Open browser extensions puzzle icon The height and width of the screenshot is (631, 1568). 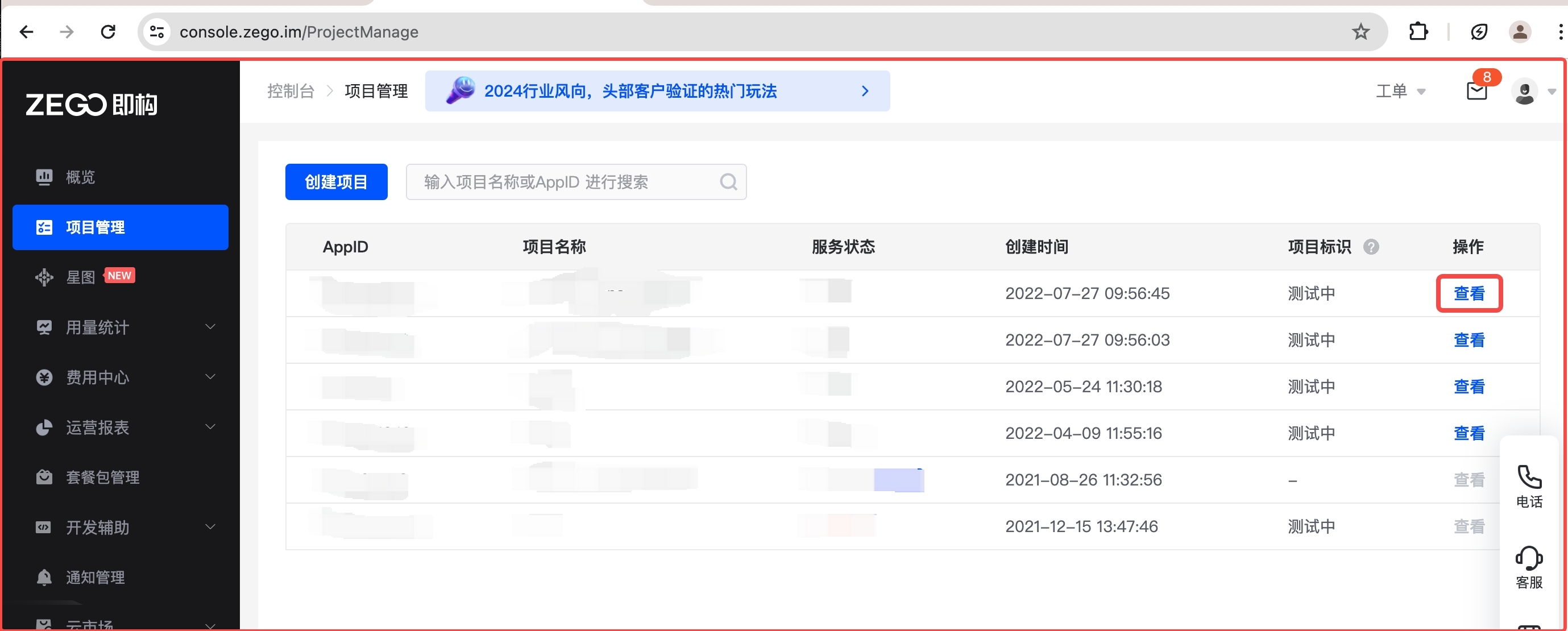(1418, 32)
